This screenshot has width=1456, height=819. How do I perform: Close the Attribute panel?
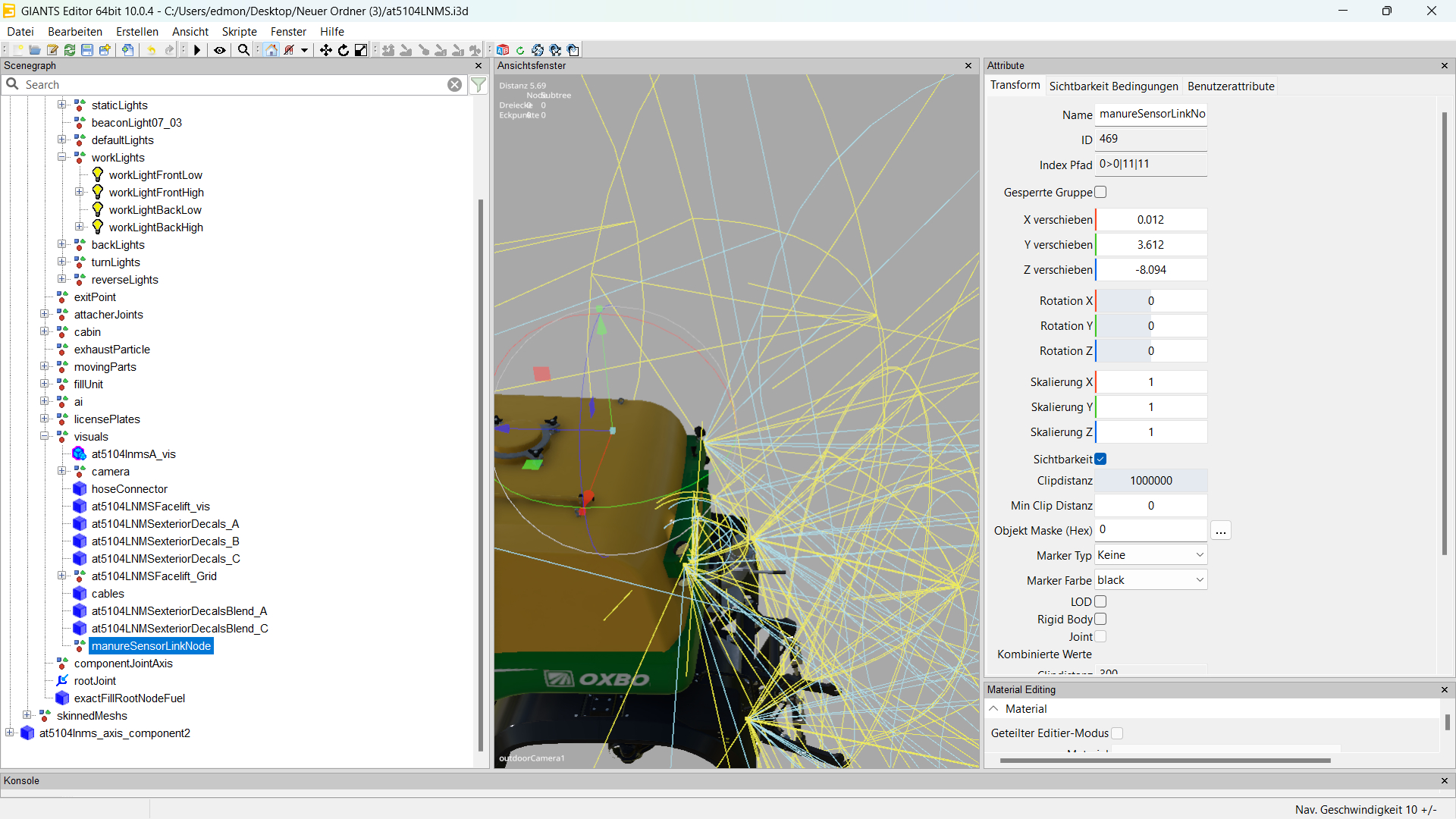coord(1445,66)
